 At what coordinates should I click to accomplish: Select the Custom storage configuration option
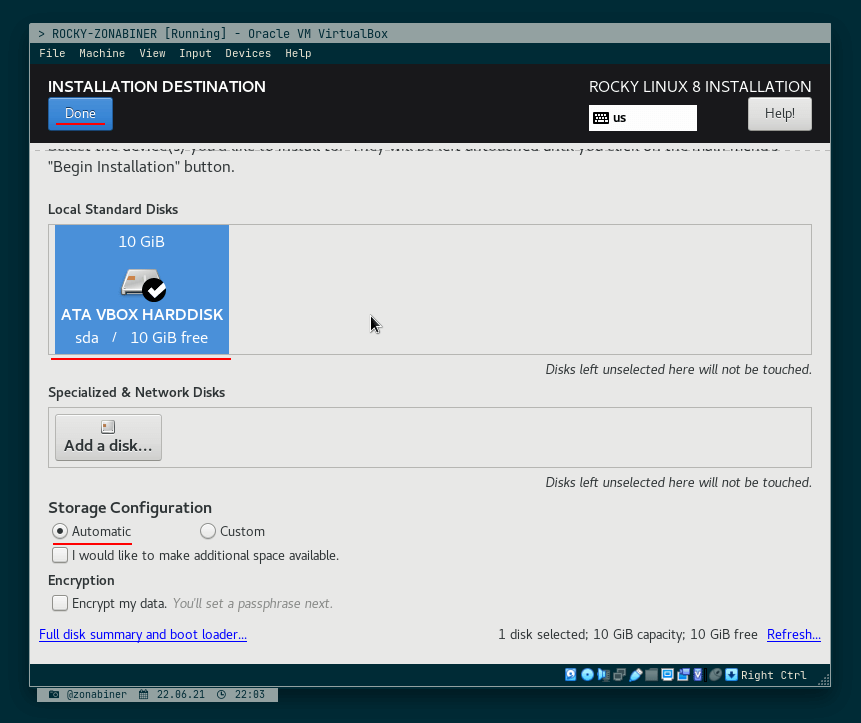point(208,531)
